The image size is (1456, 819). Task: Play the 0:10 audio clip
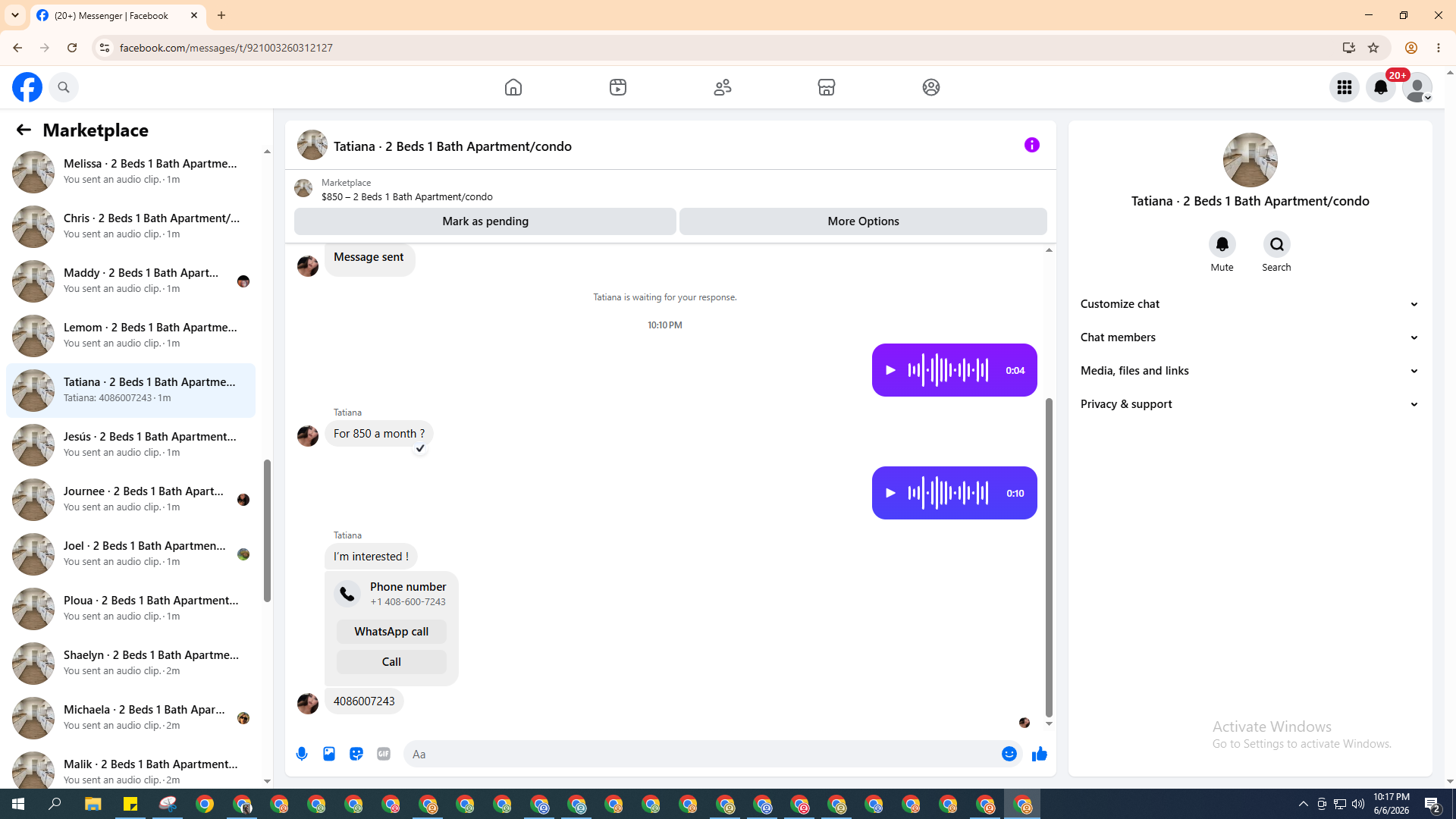click(x=891, y=493)
